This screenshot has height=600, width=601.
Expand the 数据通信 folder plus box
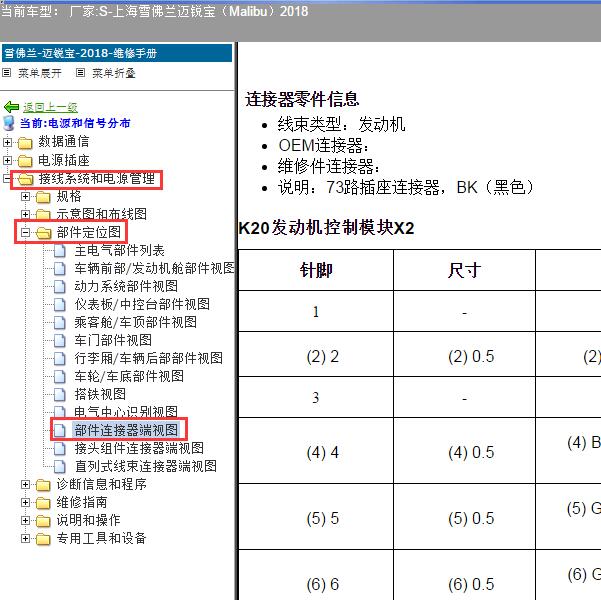point(7,142)
